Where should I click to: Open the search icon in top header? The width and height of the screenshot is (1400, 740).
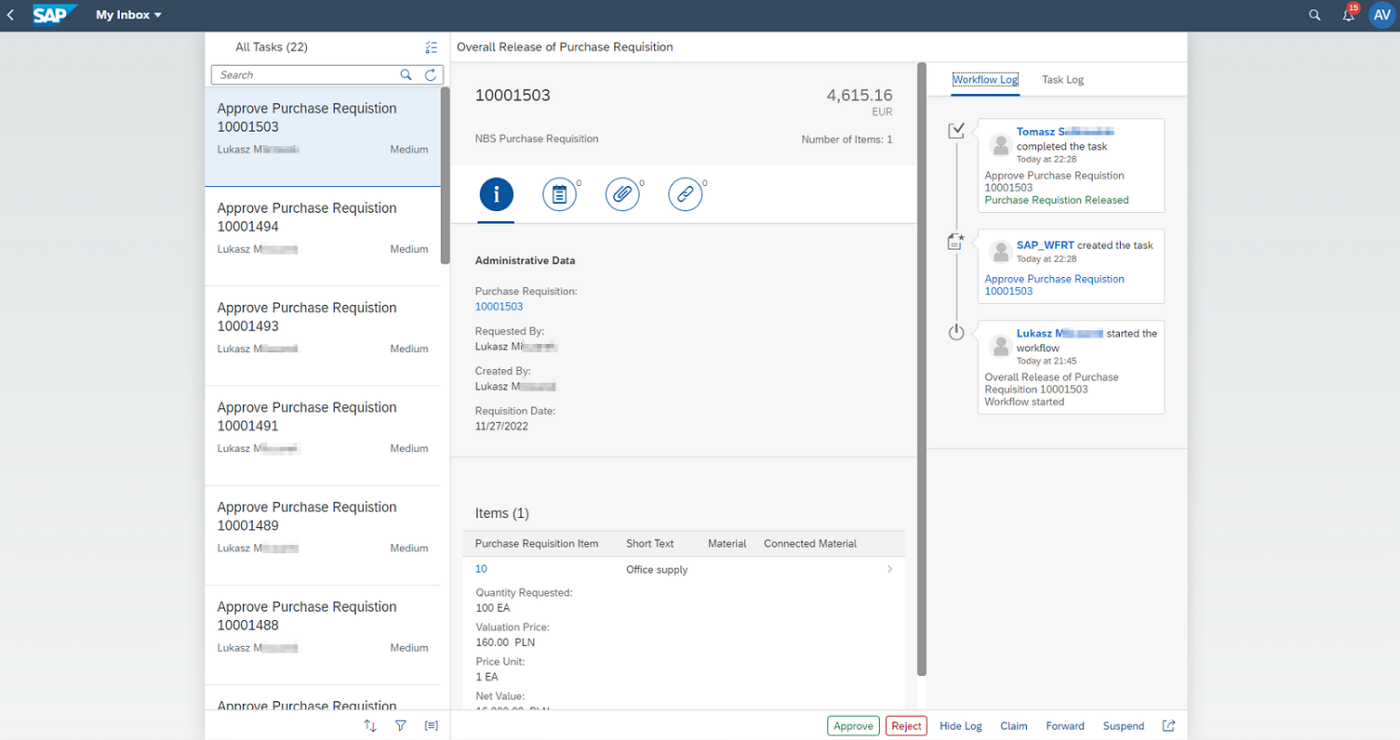[1315, 15]
